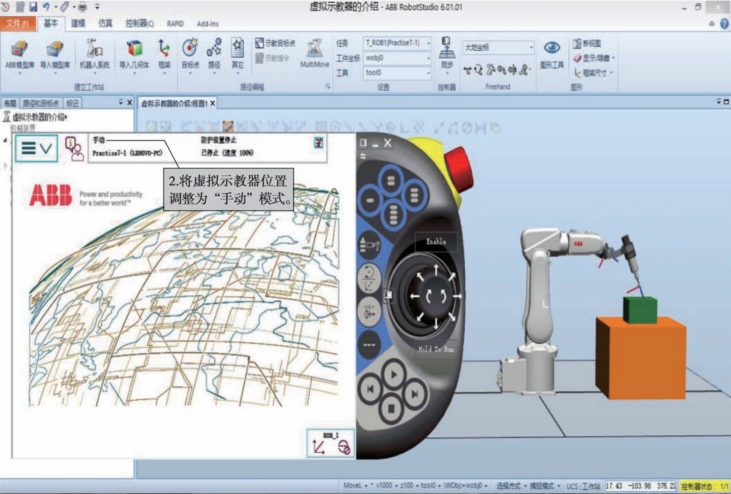
Task: Open the FlexPendant main menu button
Action: point(35,147)
